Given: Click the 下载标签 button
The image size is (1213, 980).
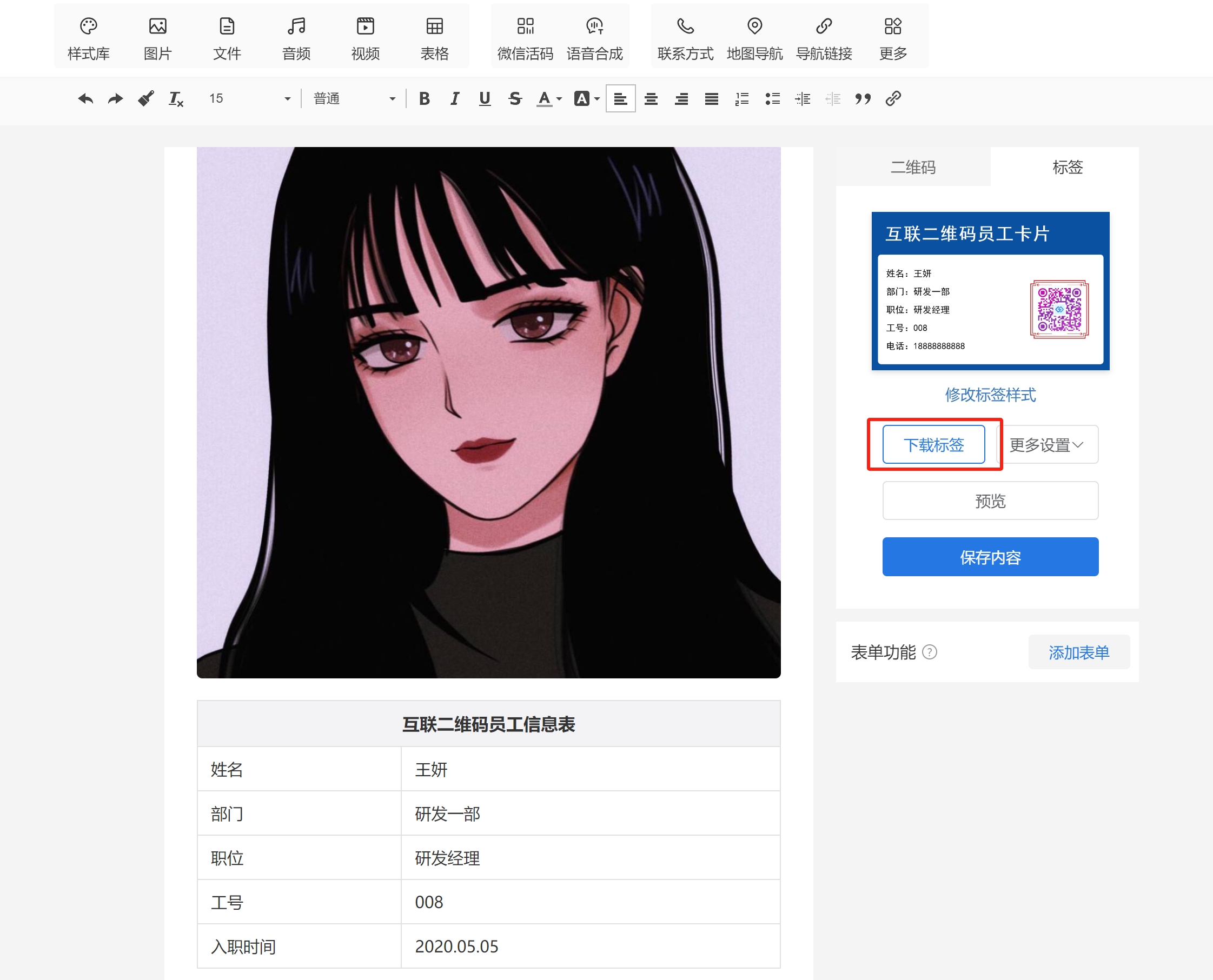Looking at the screenshot, I should pyautogui.click(x=933, y=444).
